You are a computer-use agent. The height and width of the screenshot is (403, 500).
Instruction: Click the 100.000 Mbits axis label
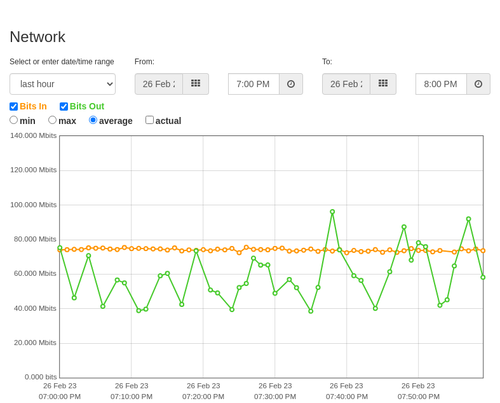click(33, 205)
